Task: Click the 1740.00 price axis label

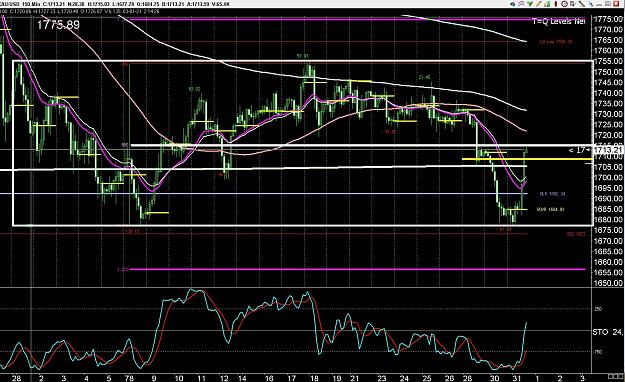Action: pos(608,93)
